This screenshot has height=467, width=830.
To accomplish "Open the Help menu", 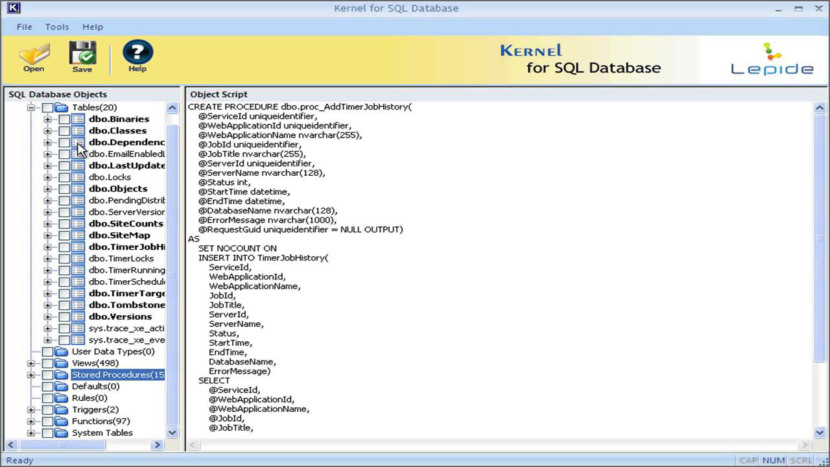I will [x=93, y=27].
